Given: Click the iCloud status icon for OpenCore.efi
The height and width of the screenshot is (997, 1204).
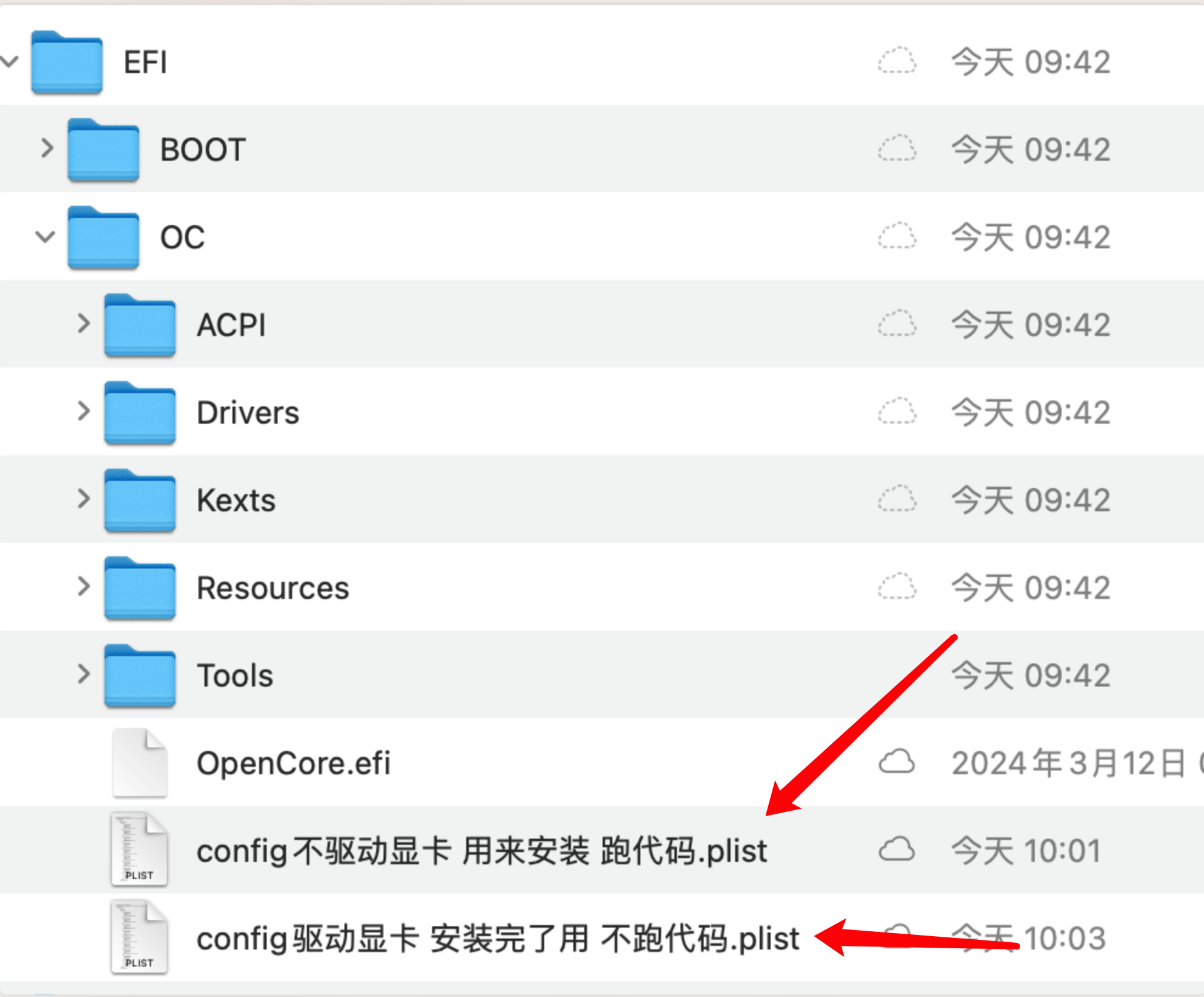Looking at the screenshot, I should tap(897, 762).
